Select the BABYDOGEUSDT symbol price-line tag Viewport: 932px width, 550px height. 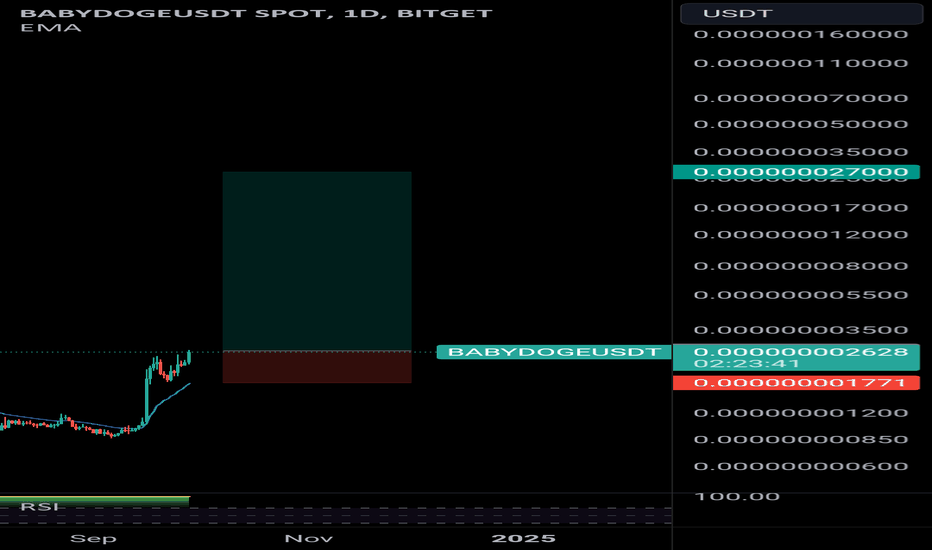tap(554, 351)
